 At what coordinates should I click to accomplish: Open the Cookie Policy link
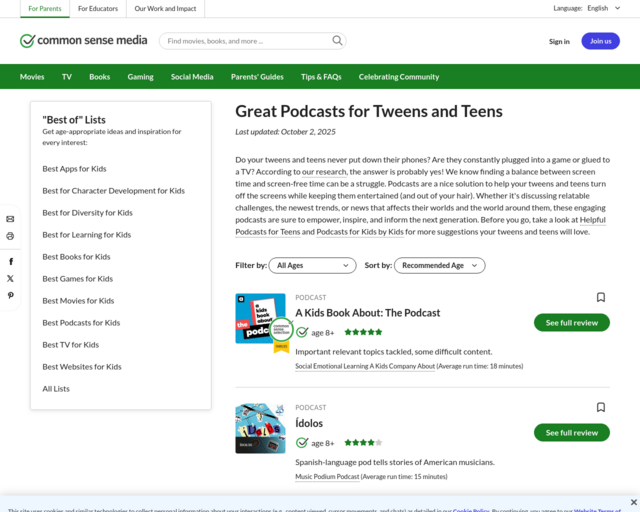tap(471, 510)
